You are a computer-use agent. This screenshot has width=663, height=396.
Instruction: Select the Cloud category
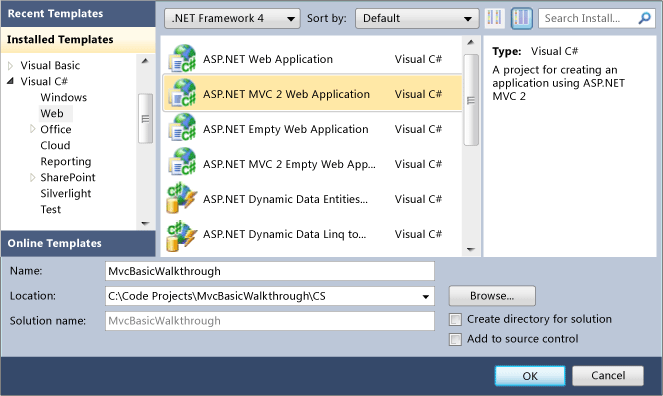tap(55, 145)
